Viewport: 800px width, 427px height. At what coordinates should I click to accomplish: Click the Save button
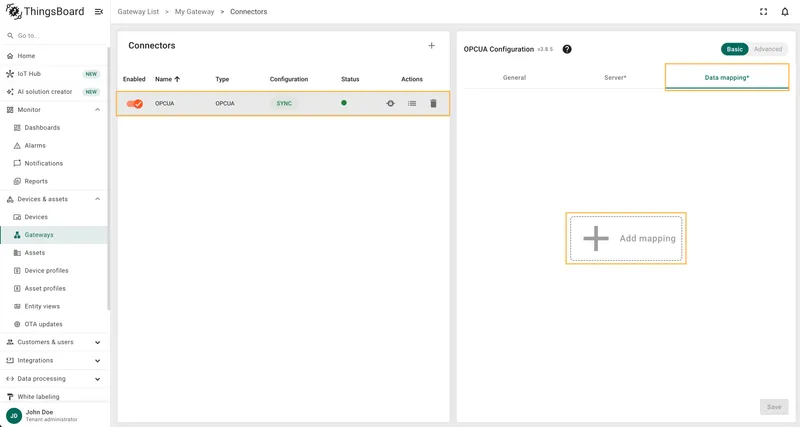(x=774, y=407)
